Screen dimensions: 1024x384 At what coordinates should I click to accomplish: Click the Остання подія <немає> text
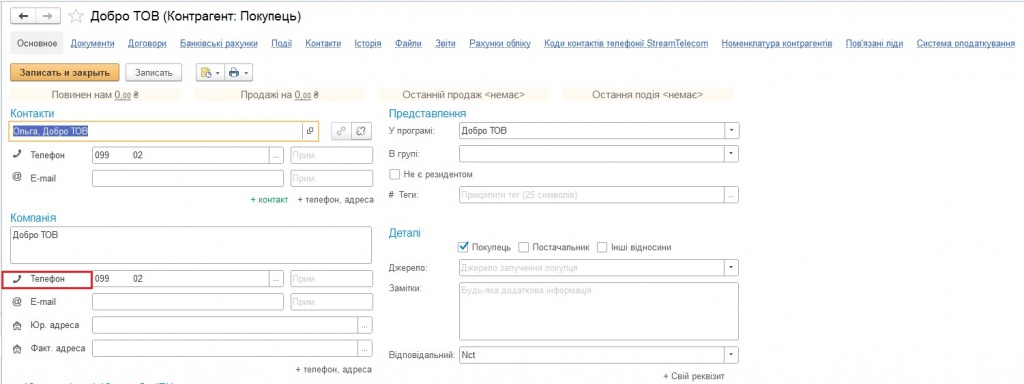click(x=647, y=95)
